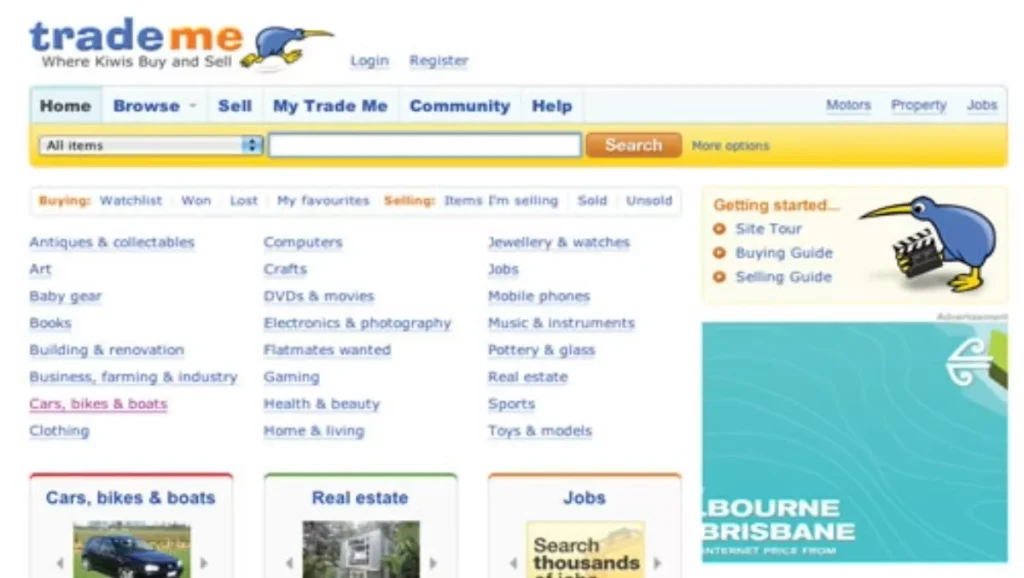1024x578 pixels.
Task: Browse DVDs & movies category
Action: pos(319,297)
